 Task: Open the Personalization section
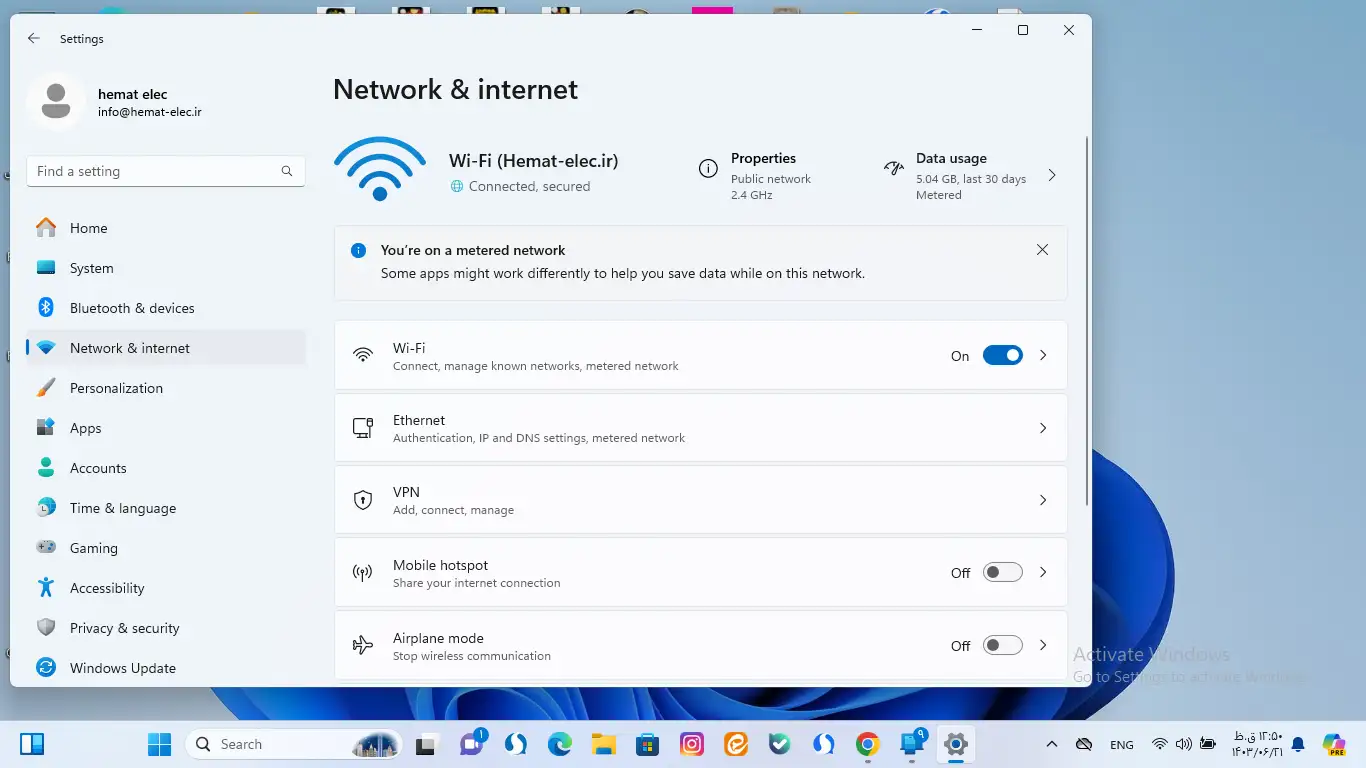coord(116,388)
